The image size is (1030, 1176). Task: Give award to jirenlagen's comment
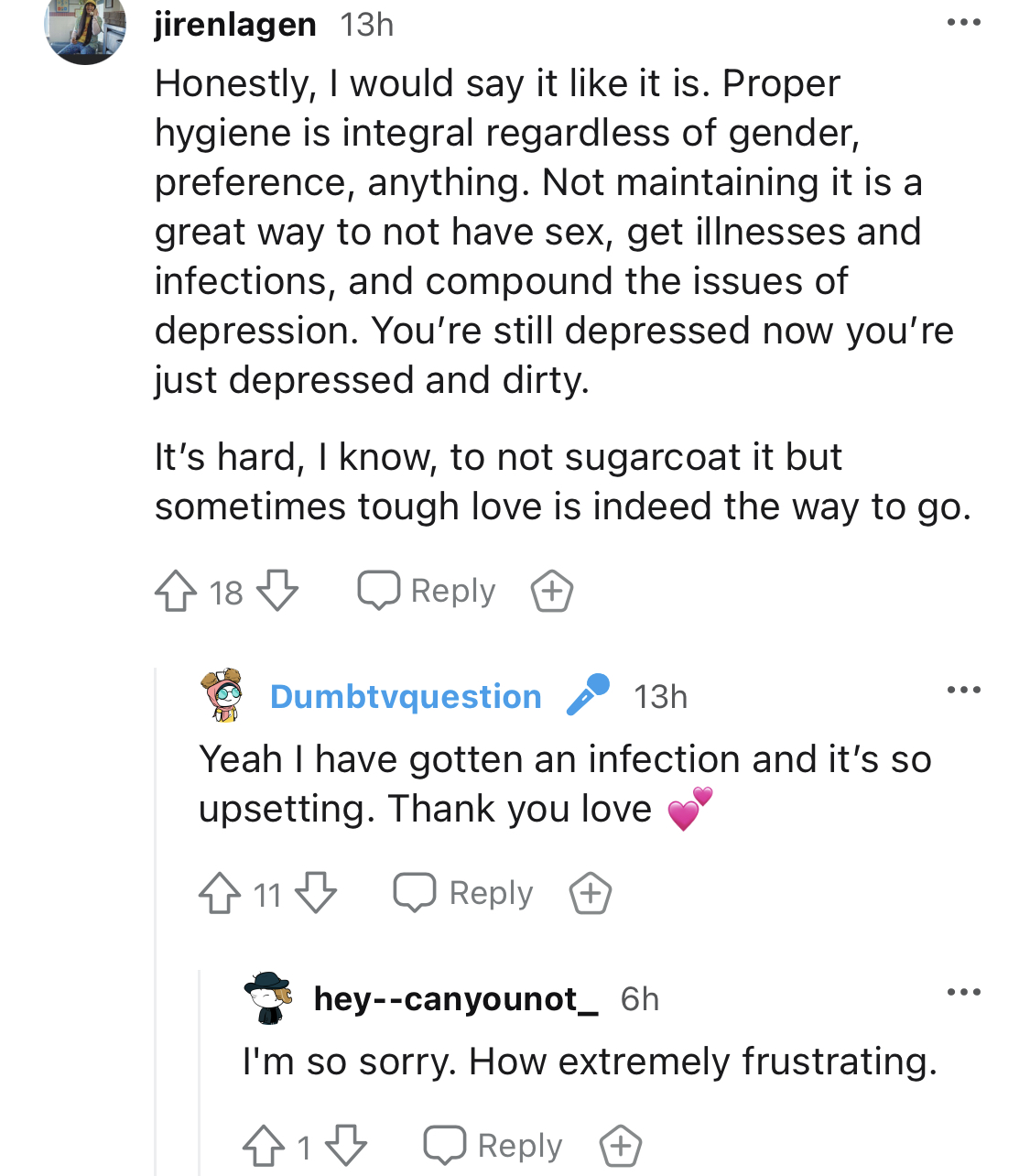pyautogui.click(x=552, y=591)
